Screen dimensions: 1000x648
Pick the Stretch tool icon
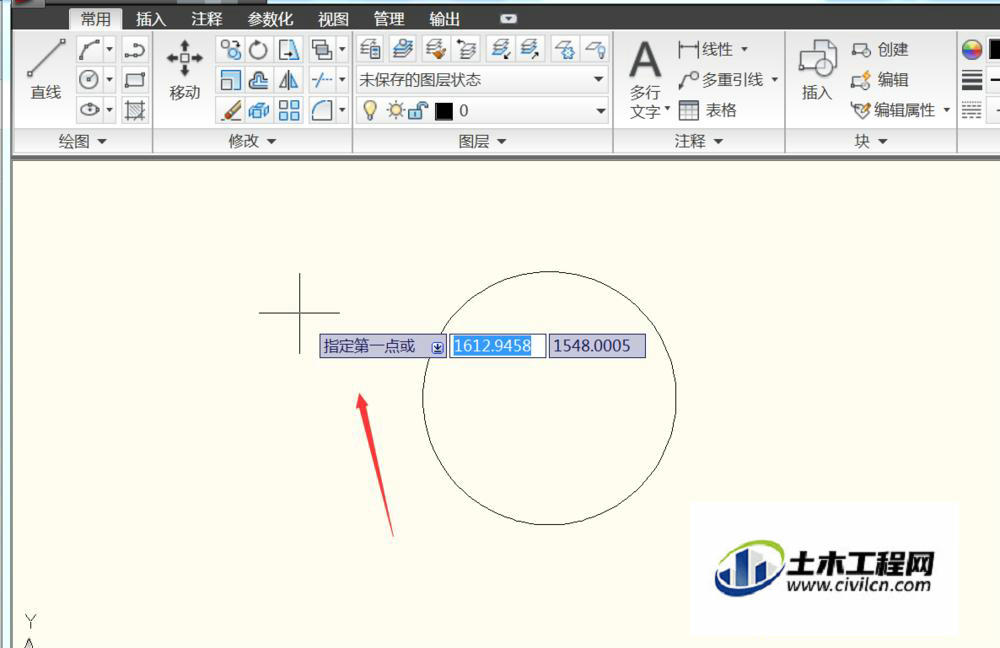pyautogui.click(x=288, y=49)
